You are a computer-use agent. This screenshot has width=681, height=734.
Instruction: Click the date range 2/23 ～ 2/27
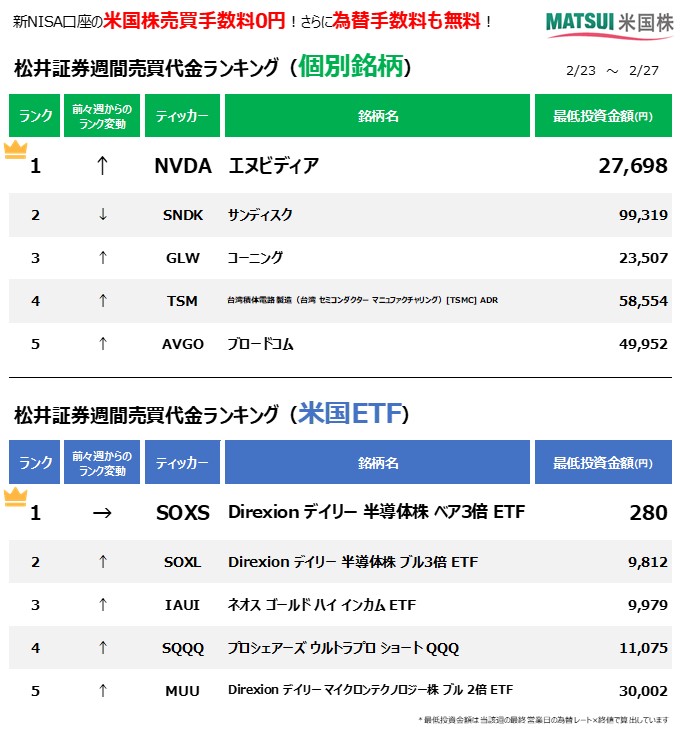point(612,71)
